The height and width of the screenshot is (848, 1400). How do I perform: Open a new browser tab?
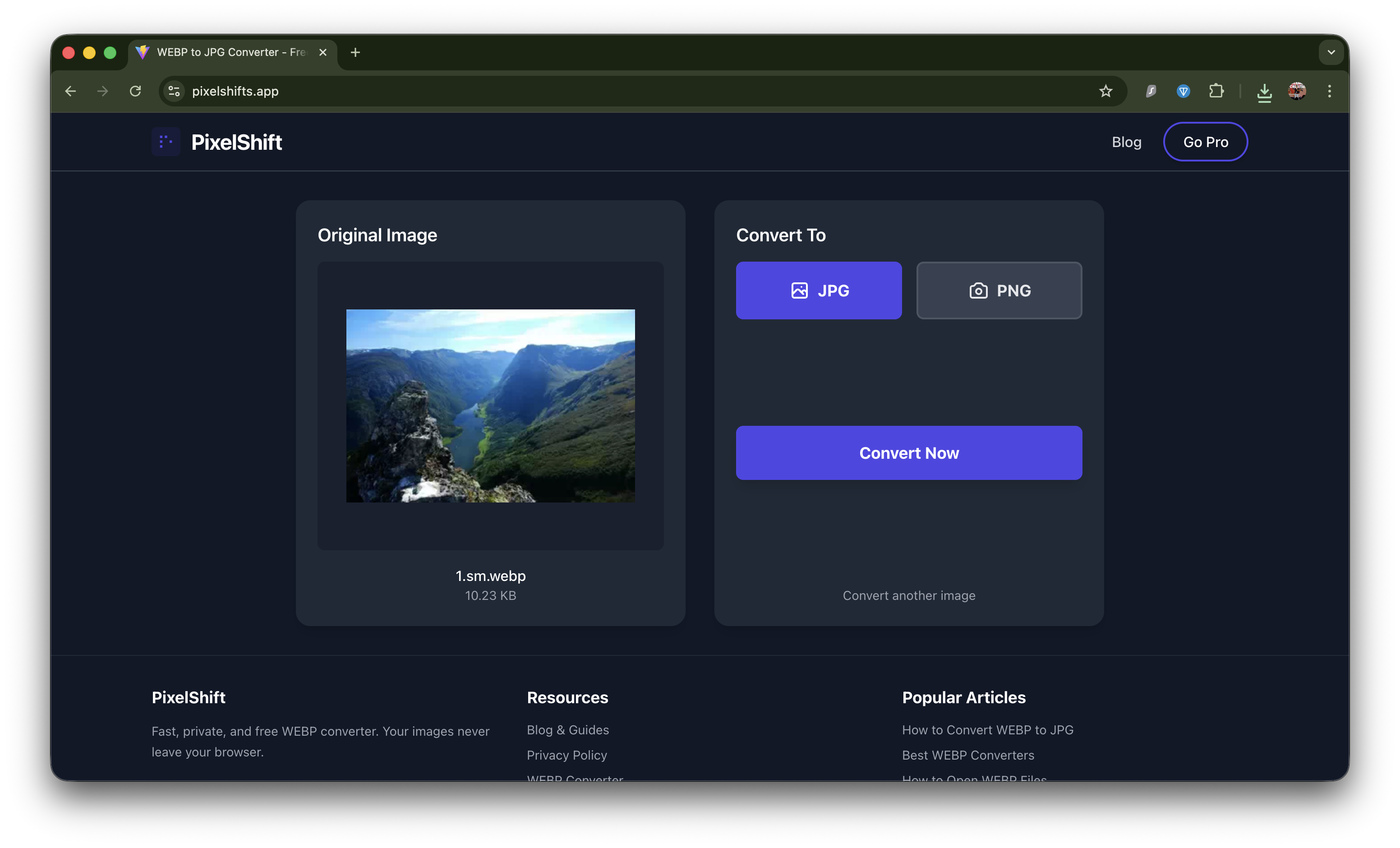pos(355,52)
